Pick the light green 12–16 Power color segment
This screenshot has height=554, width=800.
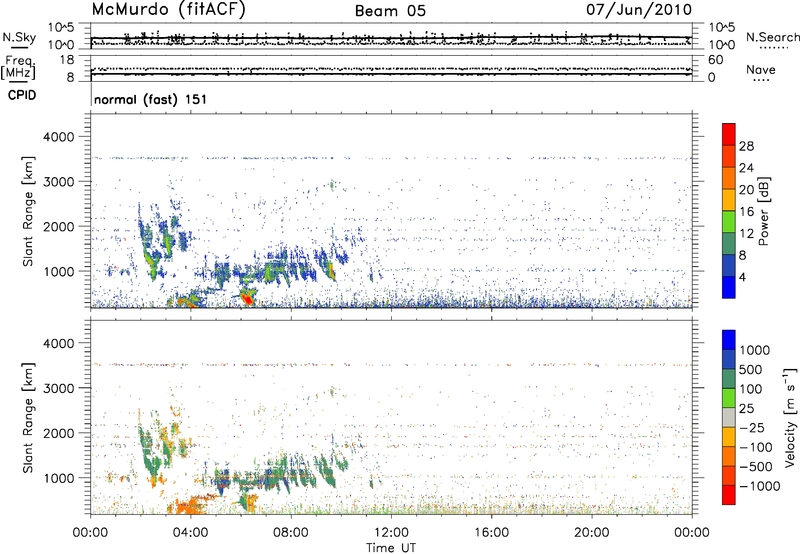point(729,222)
